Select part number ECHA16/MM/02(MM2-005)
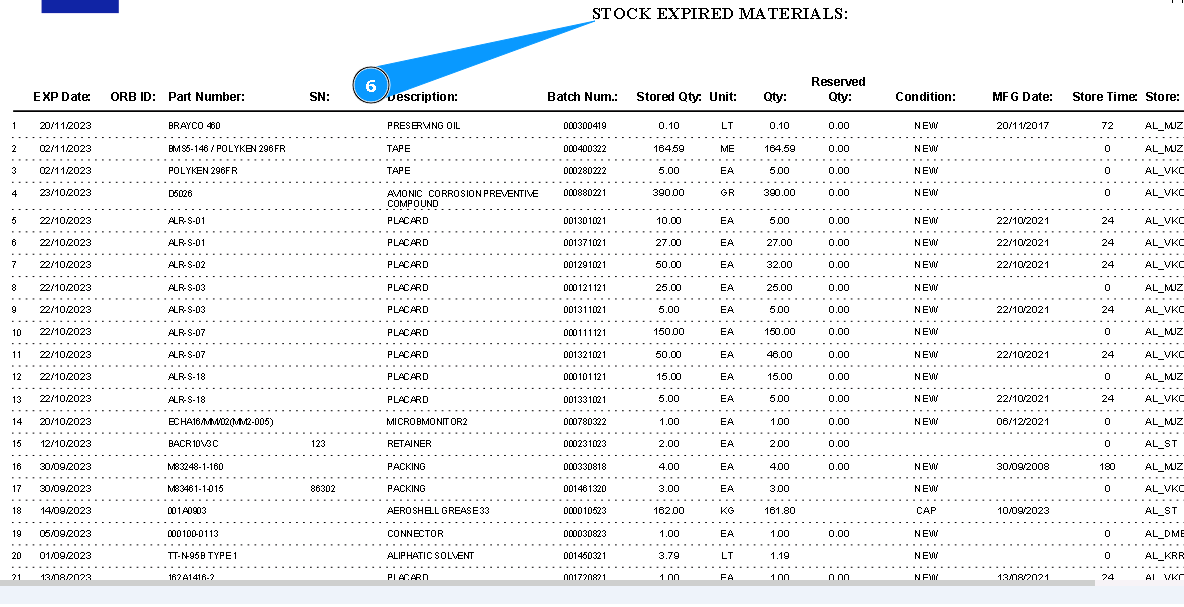This screenshot has height=607, width=1184. [220, 422]
